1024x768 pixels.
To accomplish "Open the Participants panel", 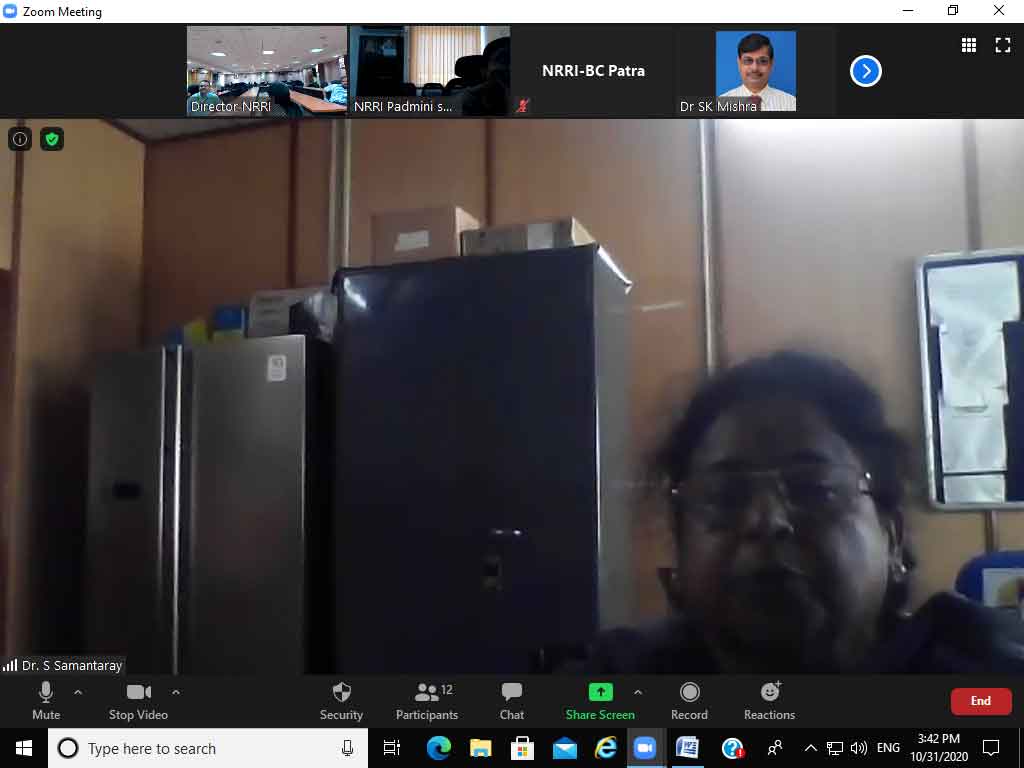I will click(427, 701).
